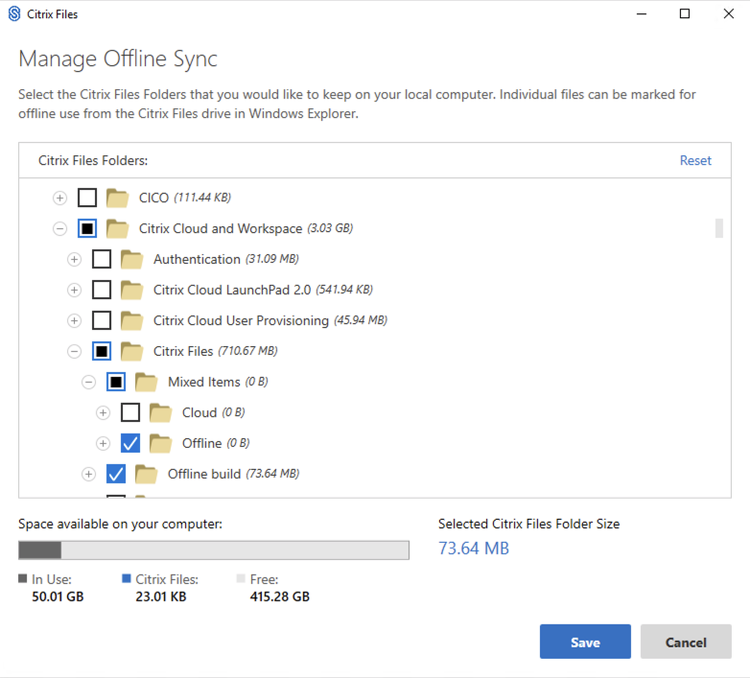Viewport: 750px width, 678px height.
Task: Click the Citrix Files app logo icon
Action: click(14, 14)
